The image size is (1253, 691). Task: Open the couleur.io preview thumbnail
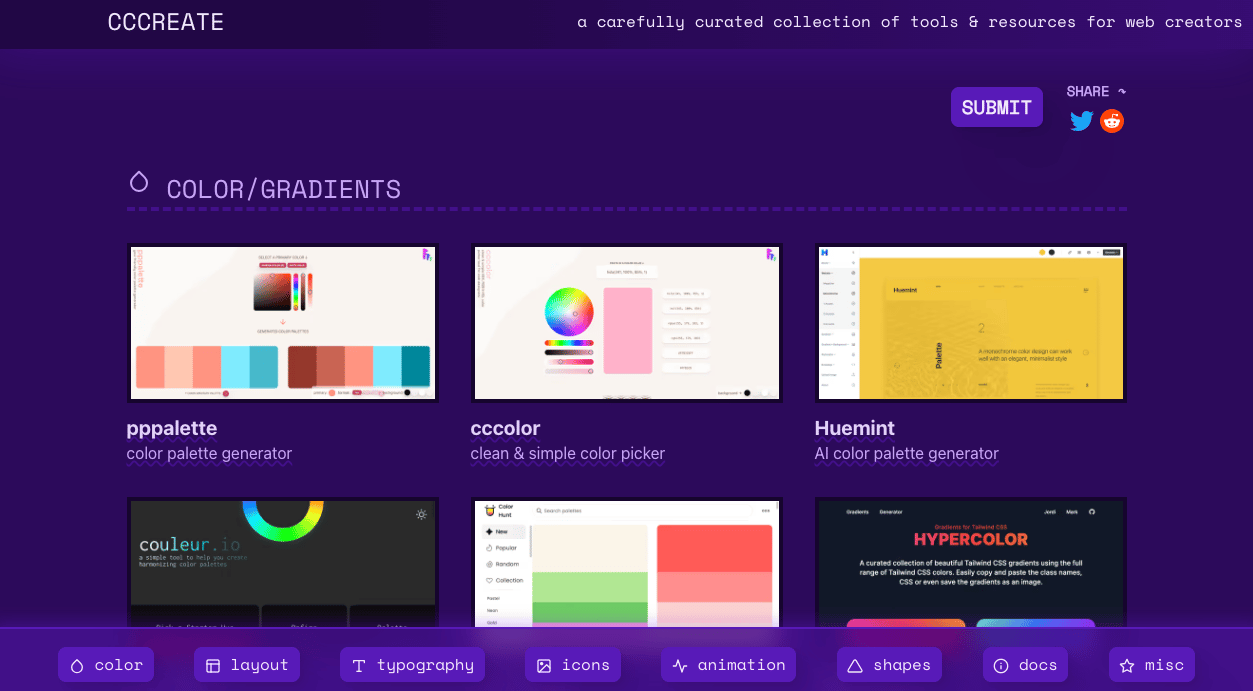click(x=283, y=563)
